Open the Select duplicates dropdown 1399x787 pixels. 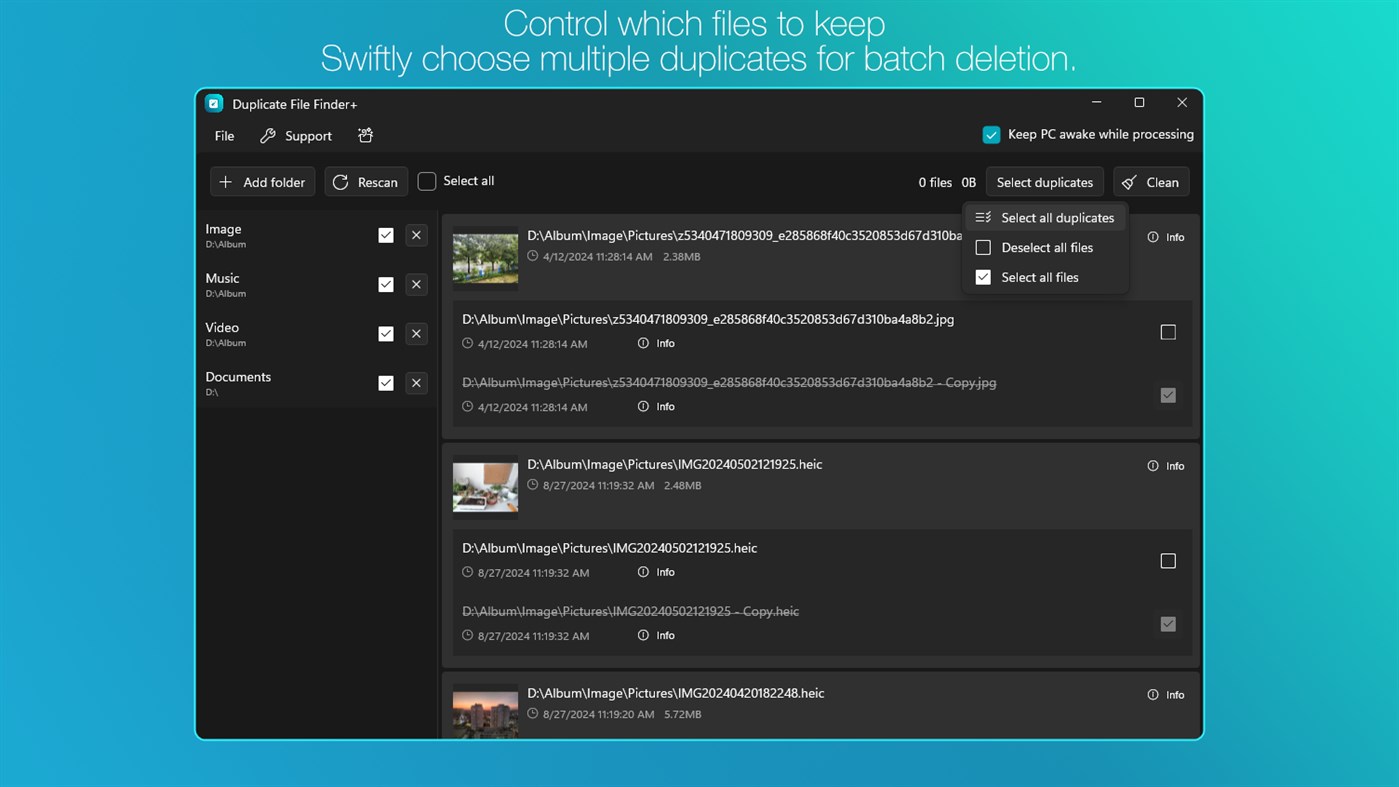[1044, 182]
